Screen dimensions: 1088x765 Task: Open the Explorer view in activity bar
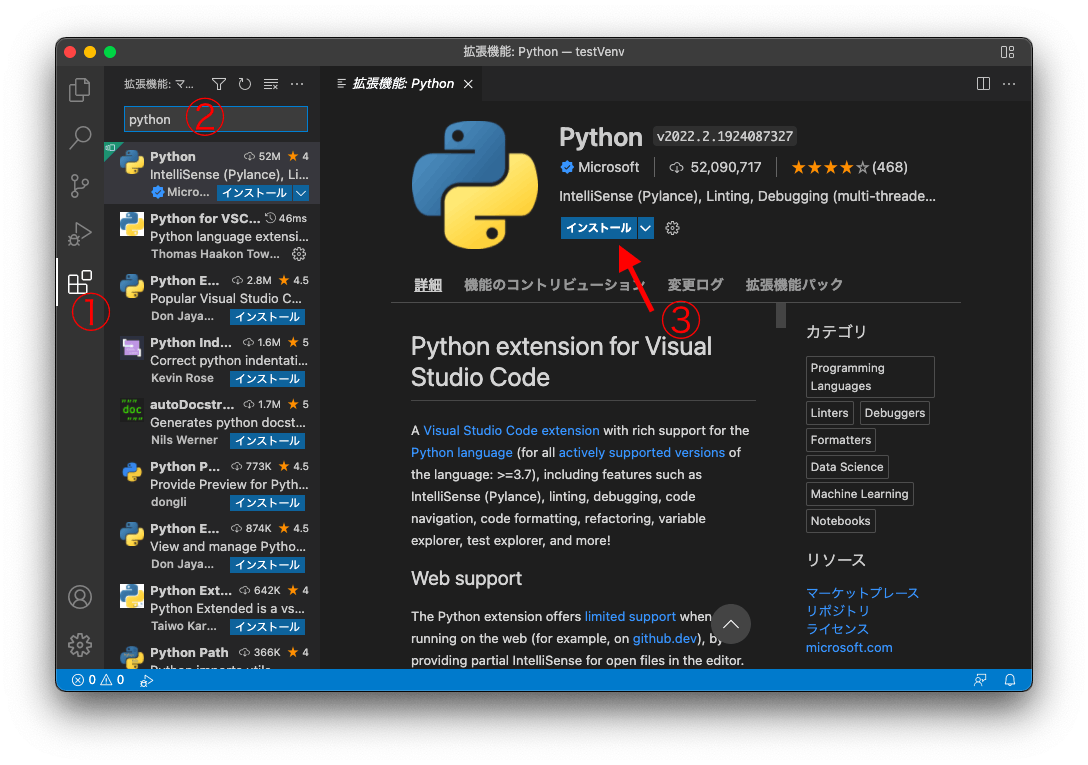tap(80, 90)
